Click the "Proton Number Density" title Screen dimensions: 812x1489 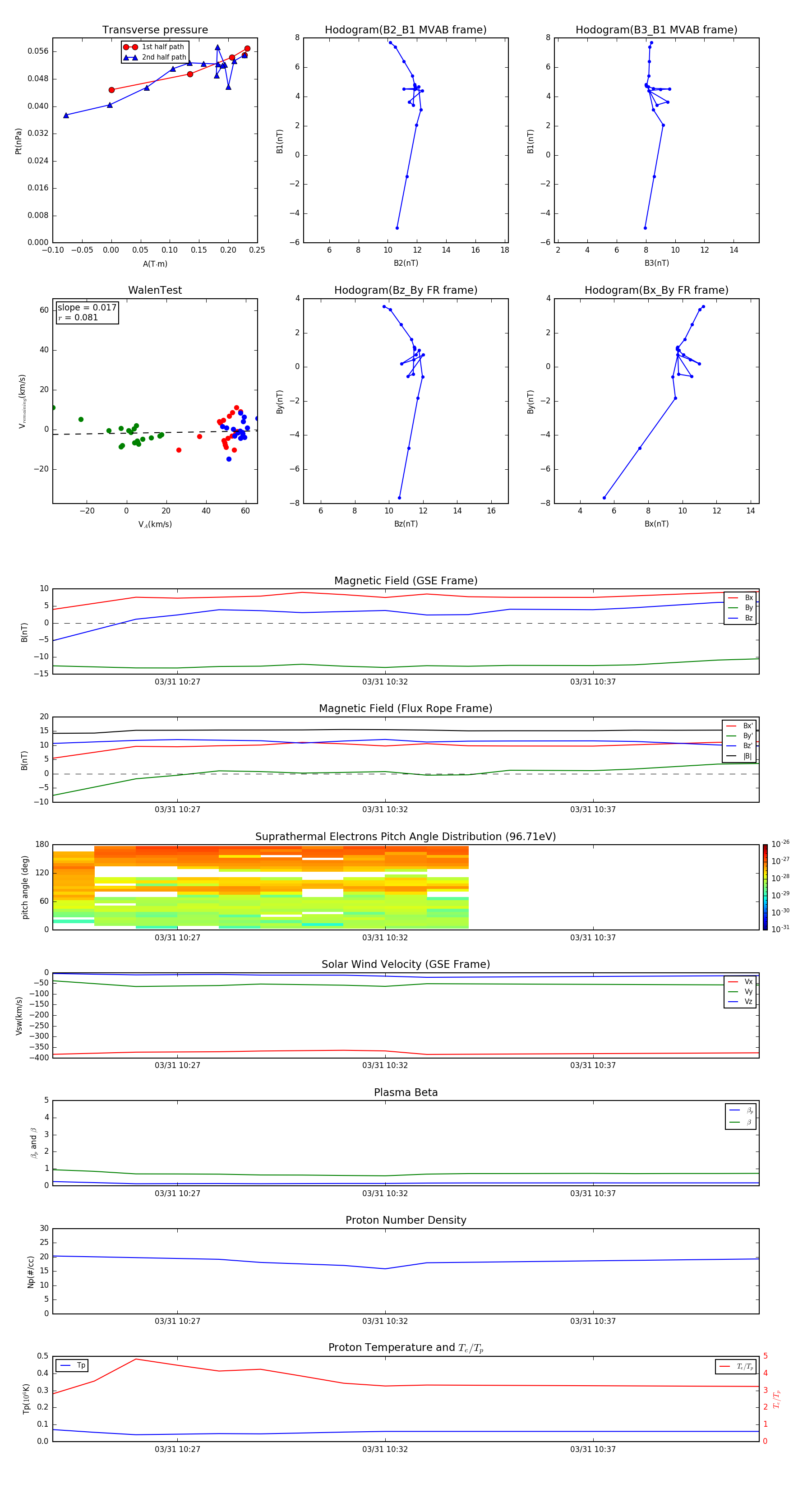(406, 1220)
